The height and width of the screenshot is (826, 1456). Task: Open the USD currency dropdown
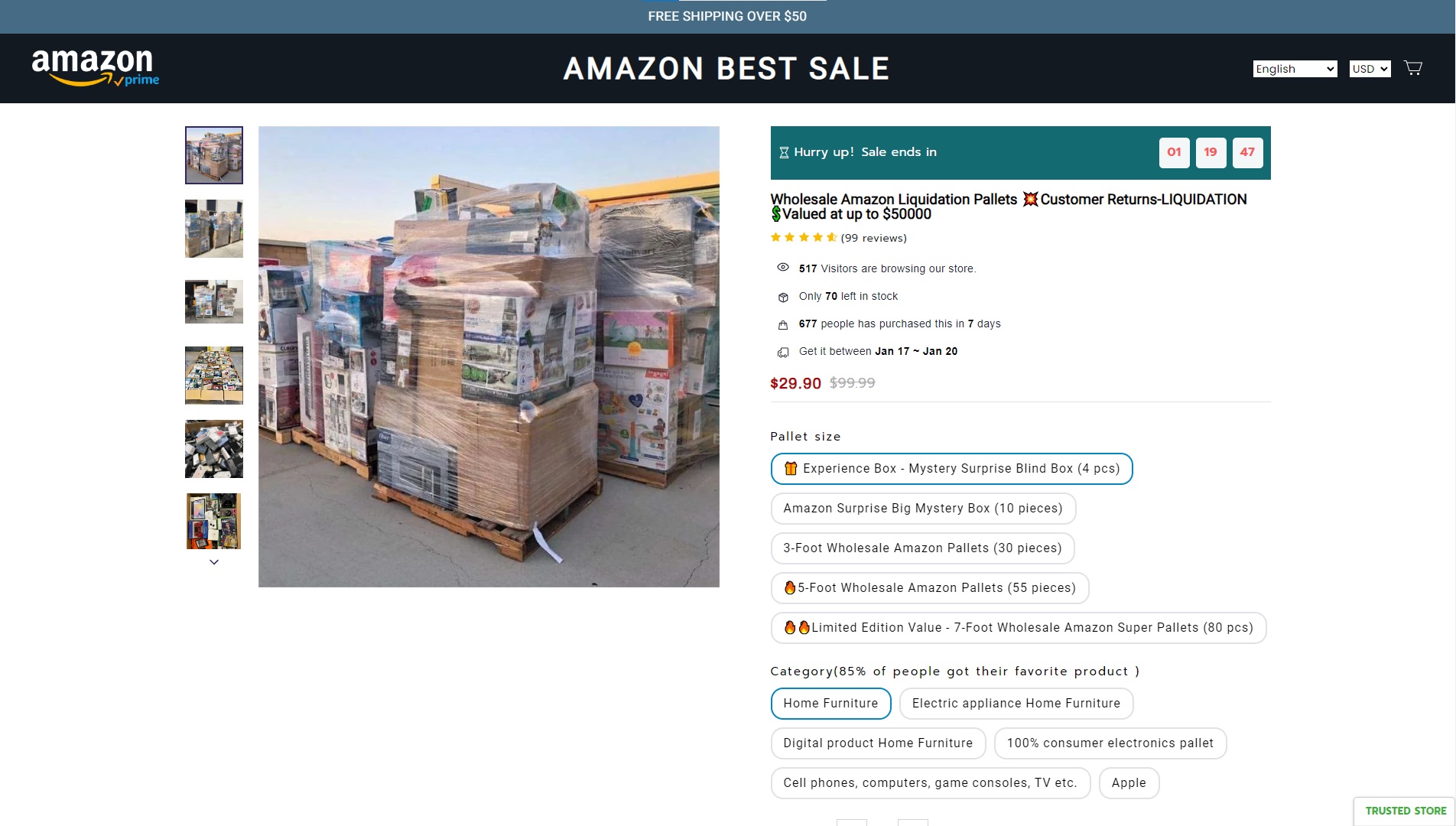(x=1370, y=69)
